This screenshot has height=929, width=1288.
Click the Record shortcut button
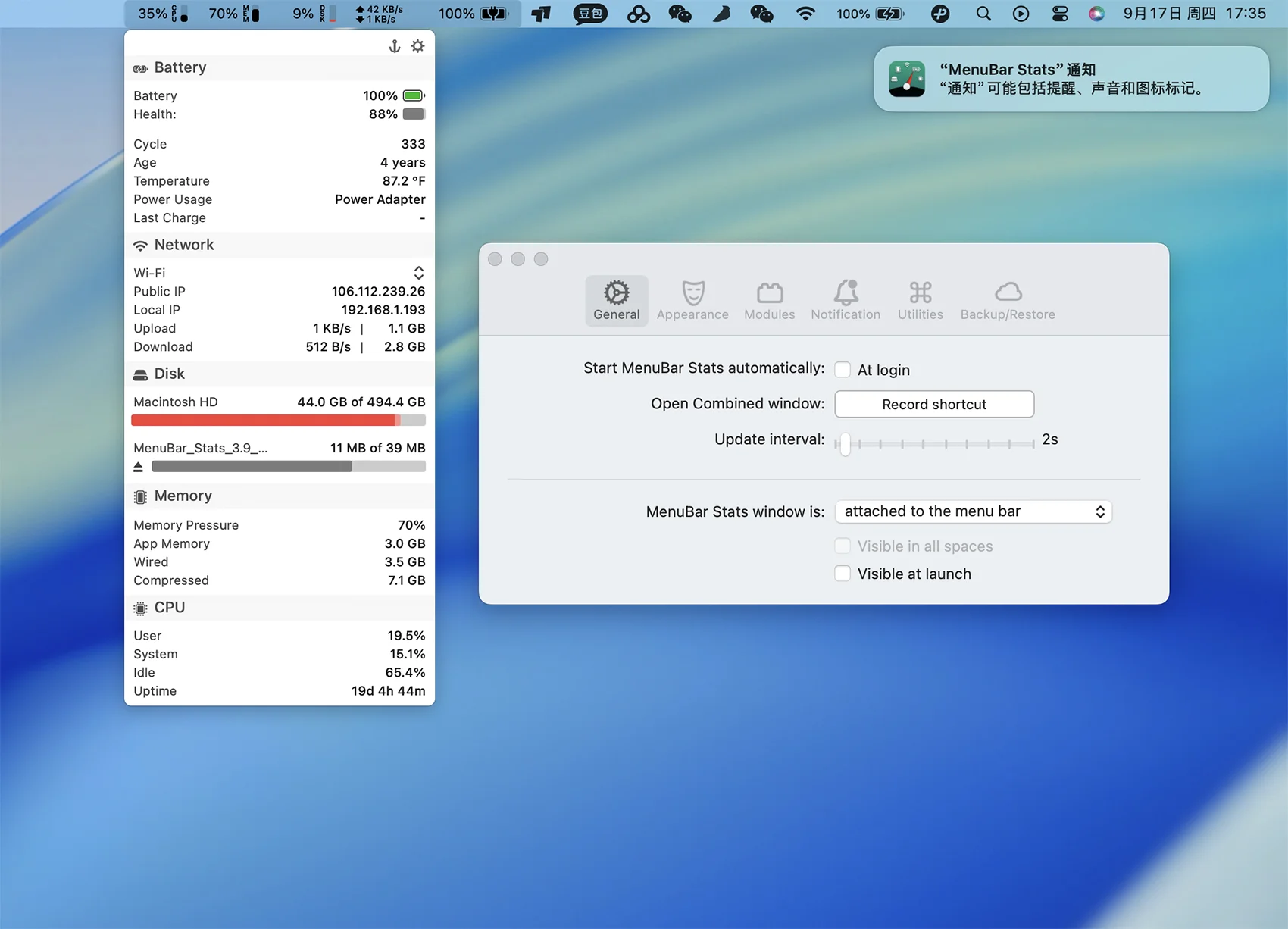[x=934, y=404]
